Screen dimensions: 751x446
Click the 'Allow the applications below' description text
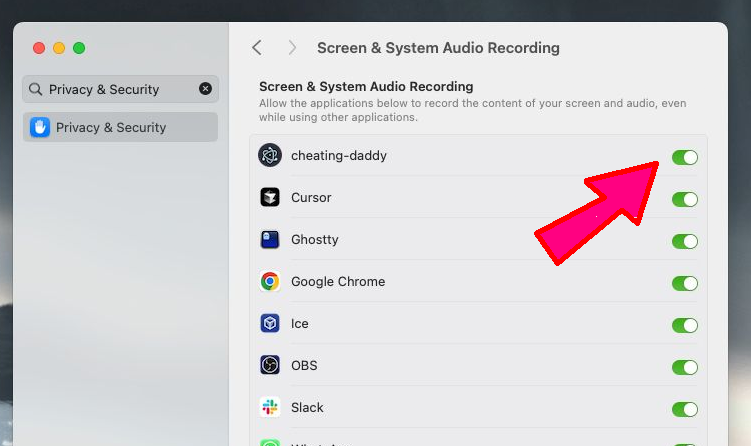[473, 110]
